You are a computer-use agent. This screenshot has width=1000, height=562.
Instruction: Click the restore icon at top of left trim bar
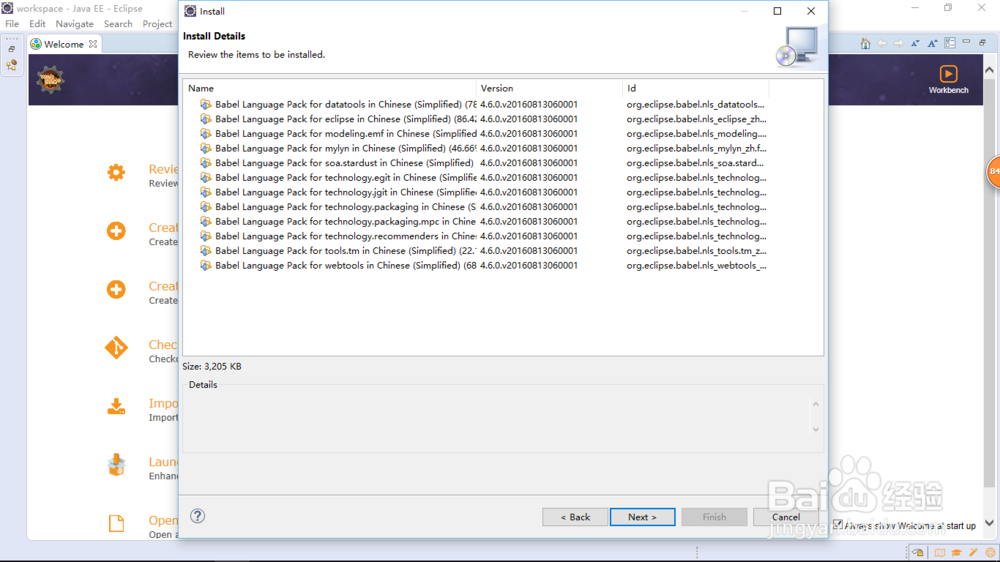tap(11, 49)
